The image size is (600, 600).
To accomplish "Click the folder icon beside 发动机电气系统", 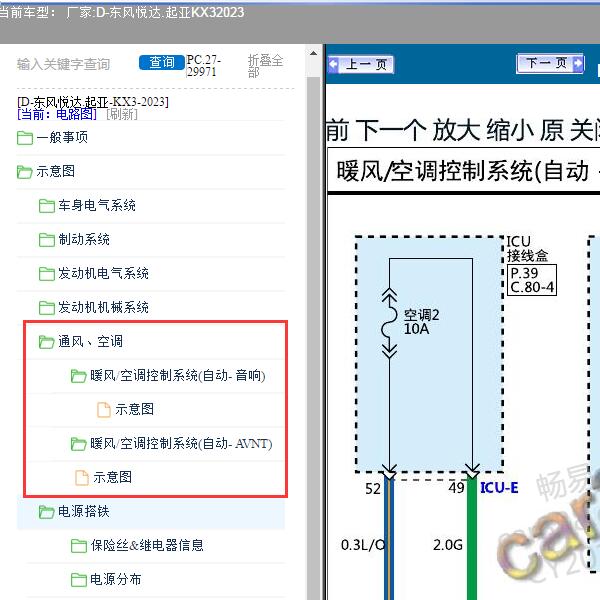I will pyautogui.click(x=47, y=274).
